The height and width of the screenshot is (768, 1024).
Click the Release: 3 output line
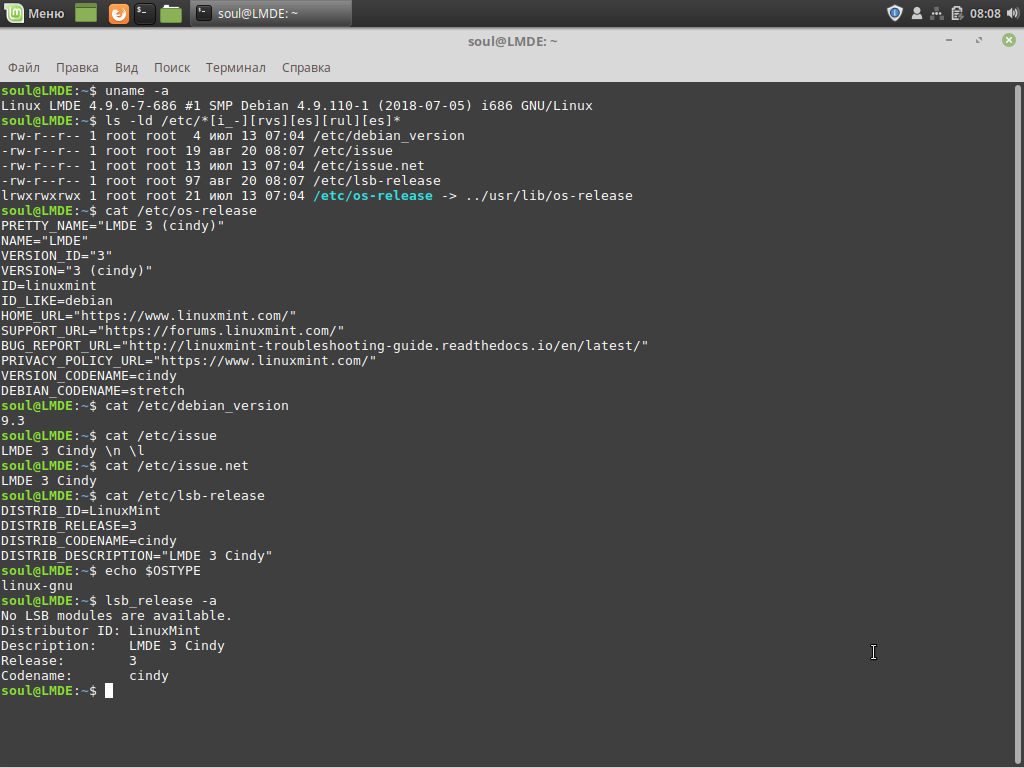click(x=69, y=662)
